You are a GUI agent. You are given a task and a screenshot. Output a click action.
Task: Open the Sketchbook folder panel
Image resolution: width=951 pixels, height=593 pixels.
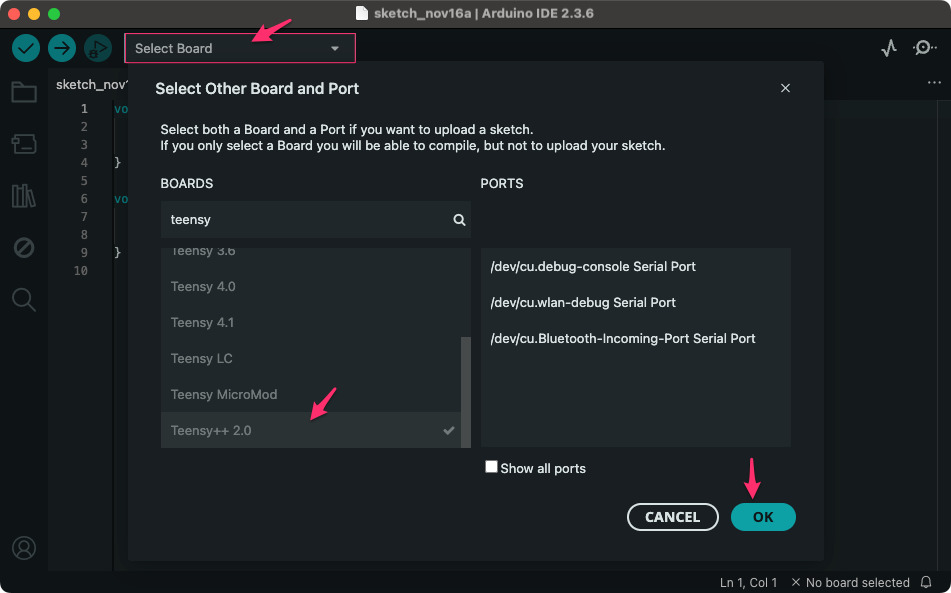24,93
